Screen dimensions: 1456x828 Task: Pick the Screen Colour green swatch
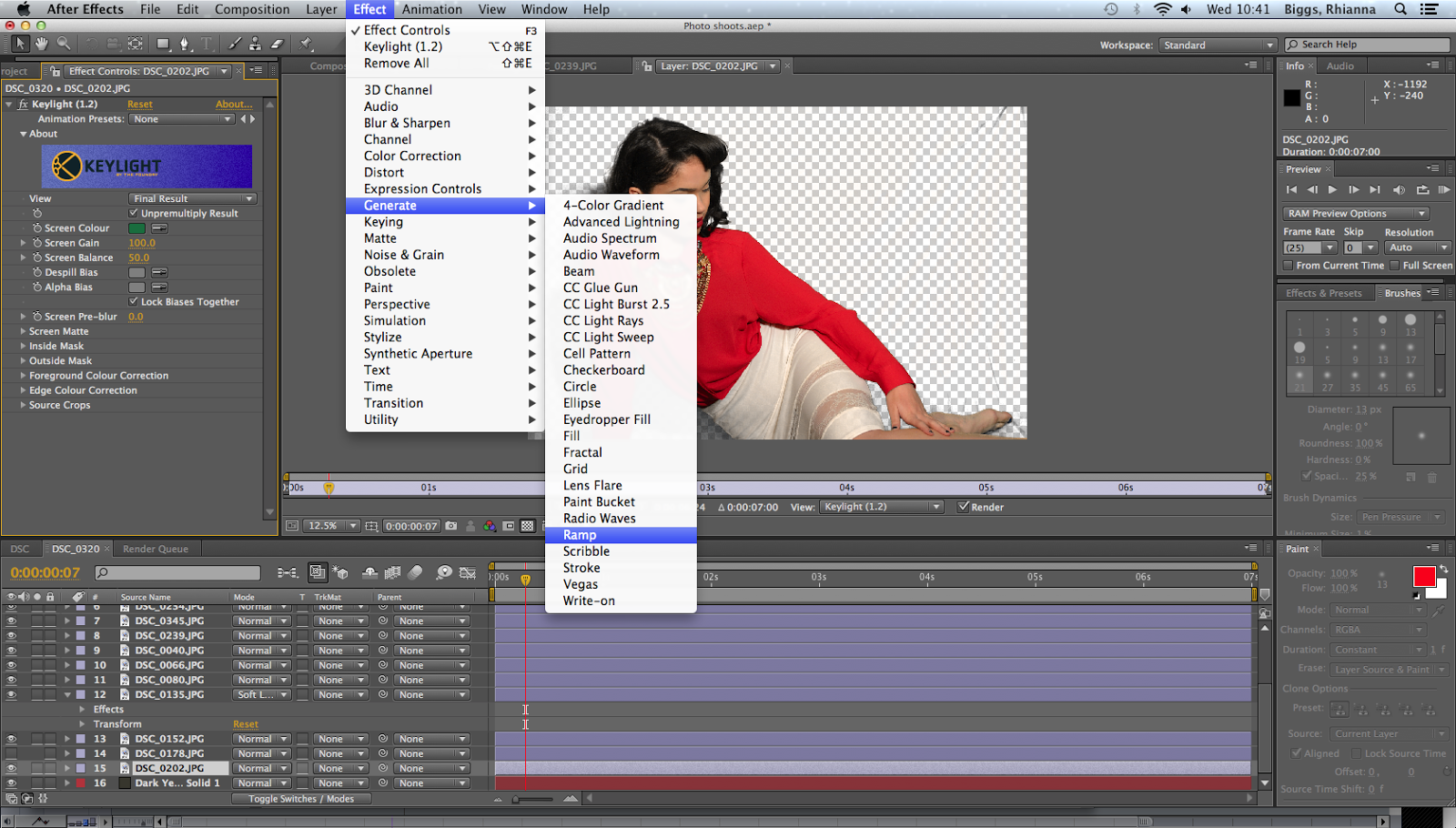coord(137,228)
